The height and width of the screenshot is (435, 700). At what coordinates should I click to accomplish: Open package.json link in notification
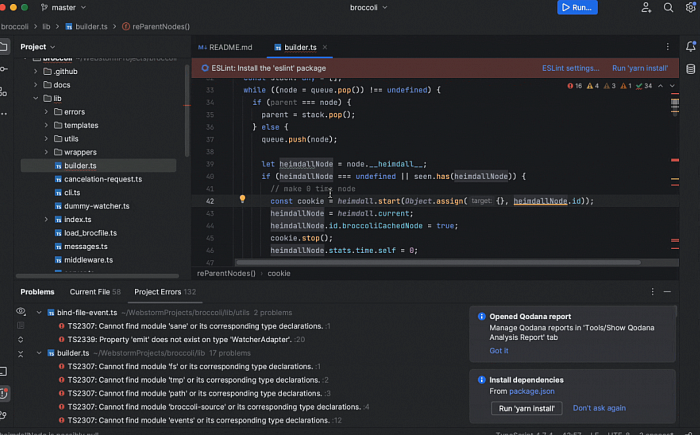click(x=532, y=391)
